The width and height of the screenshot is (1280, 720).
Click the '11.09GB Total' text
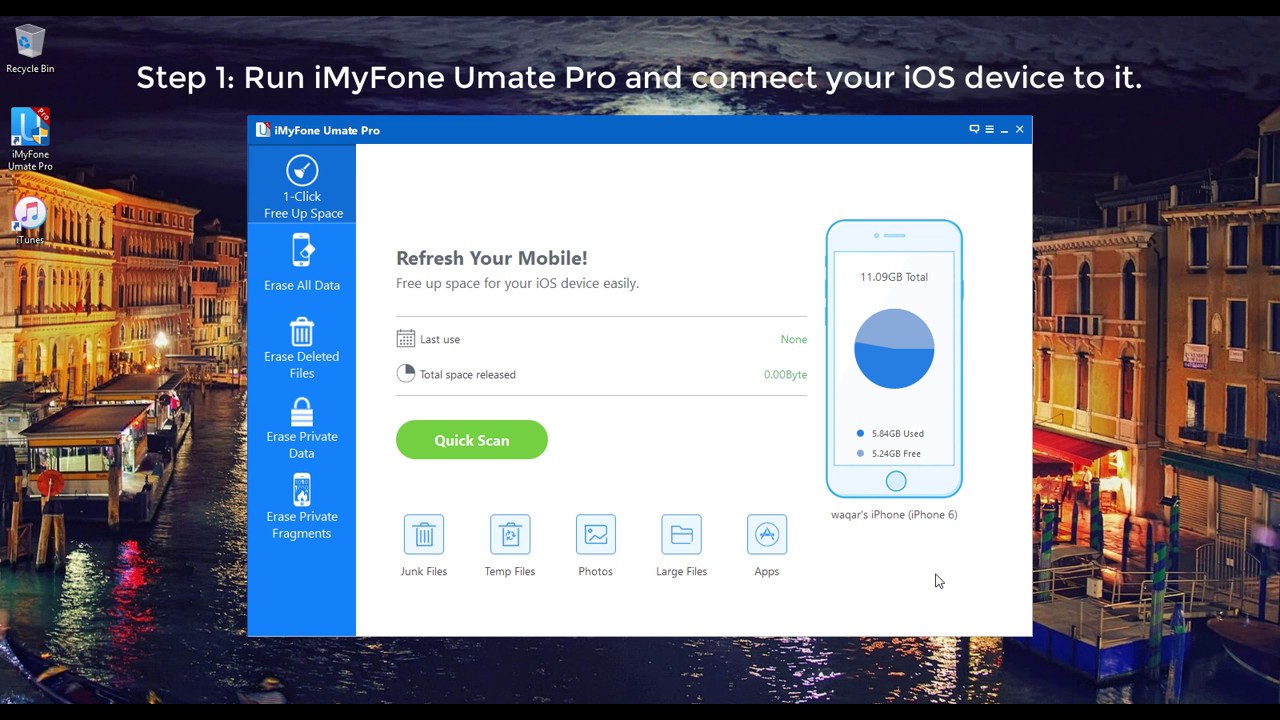(x=894, y=277)
